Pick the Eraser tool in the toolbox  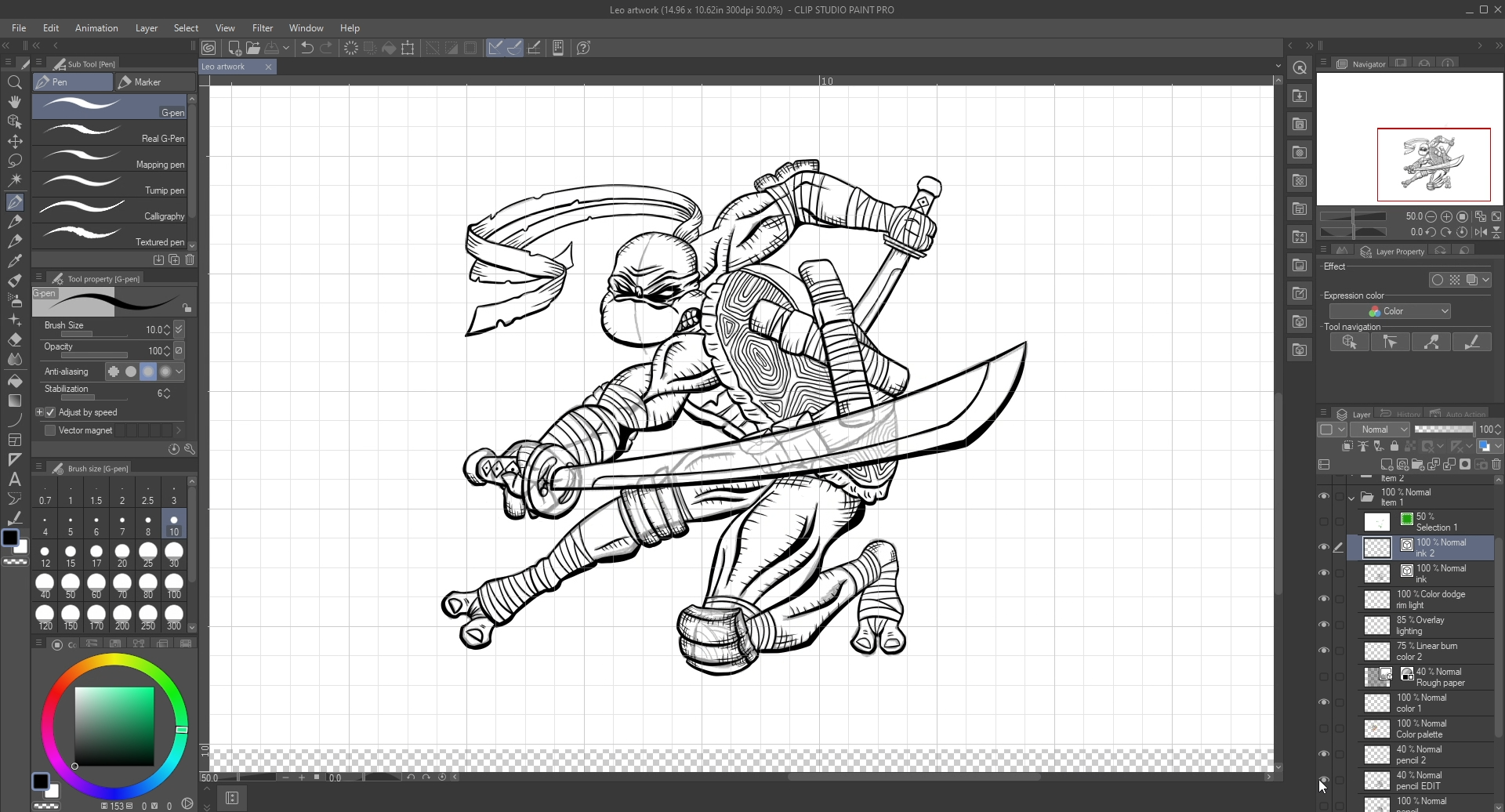14,340
